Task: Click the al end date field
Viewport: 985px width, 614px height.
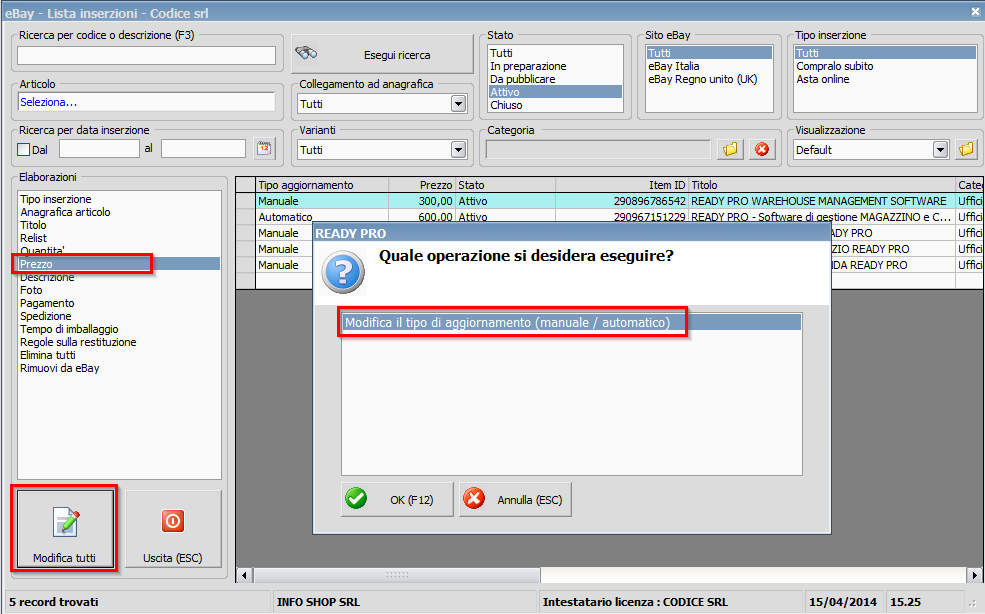Action: pos(203,149)
